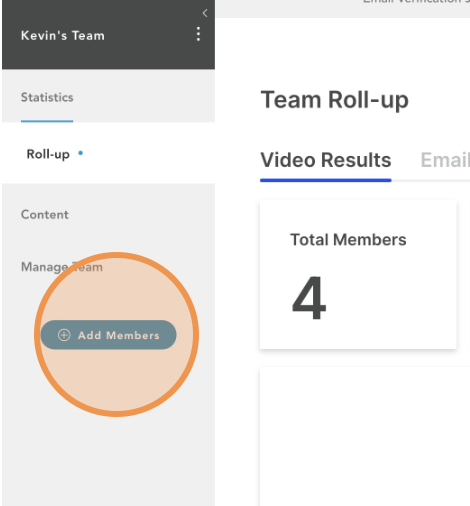Screen dimensions: 470x506
Task: Open the Content section in sidebar
Action: coord(45,215)
